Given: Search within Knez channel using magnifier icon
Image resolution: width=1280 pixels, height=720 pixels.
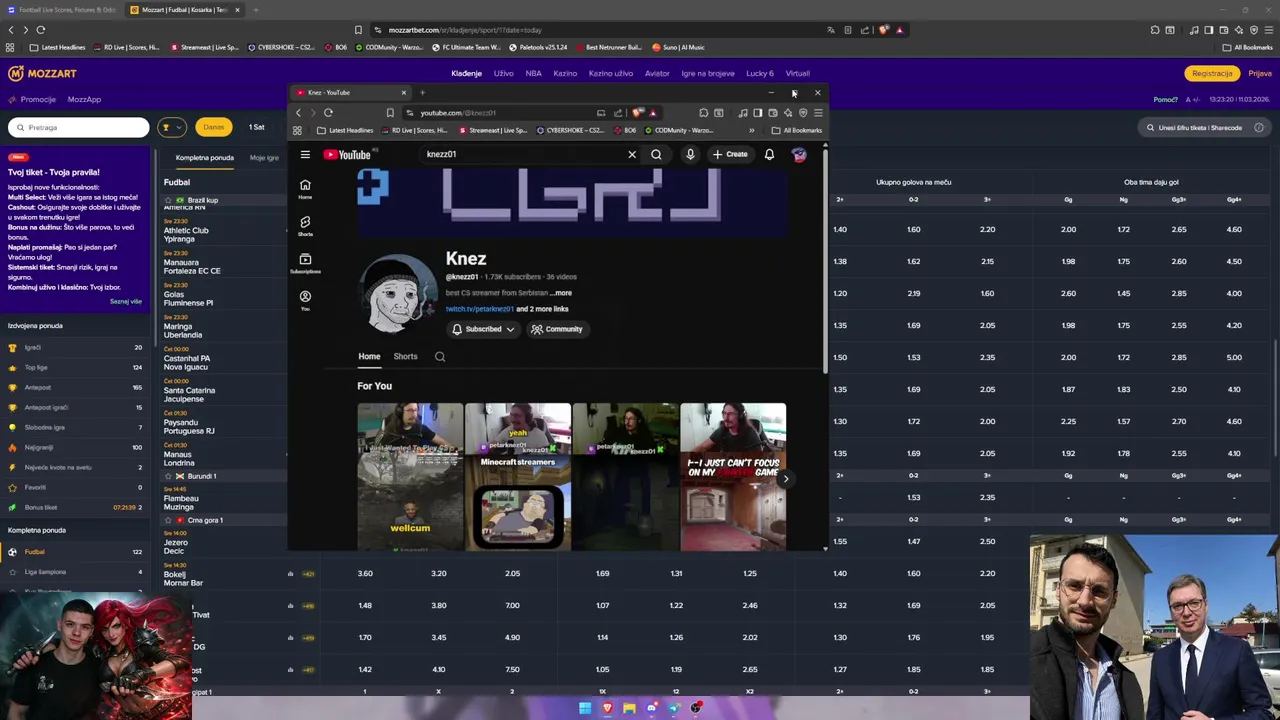Looking at the screenshot, I should coord(440,356).
